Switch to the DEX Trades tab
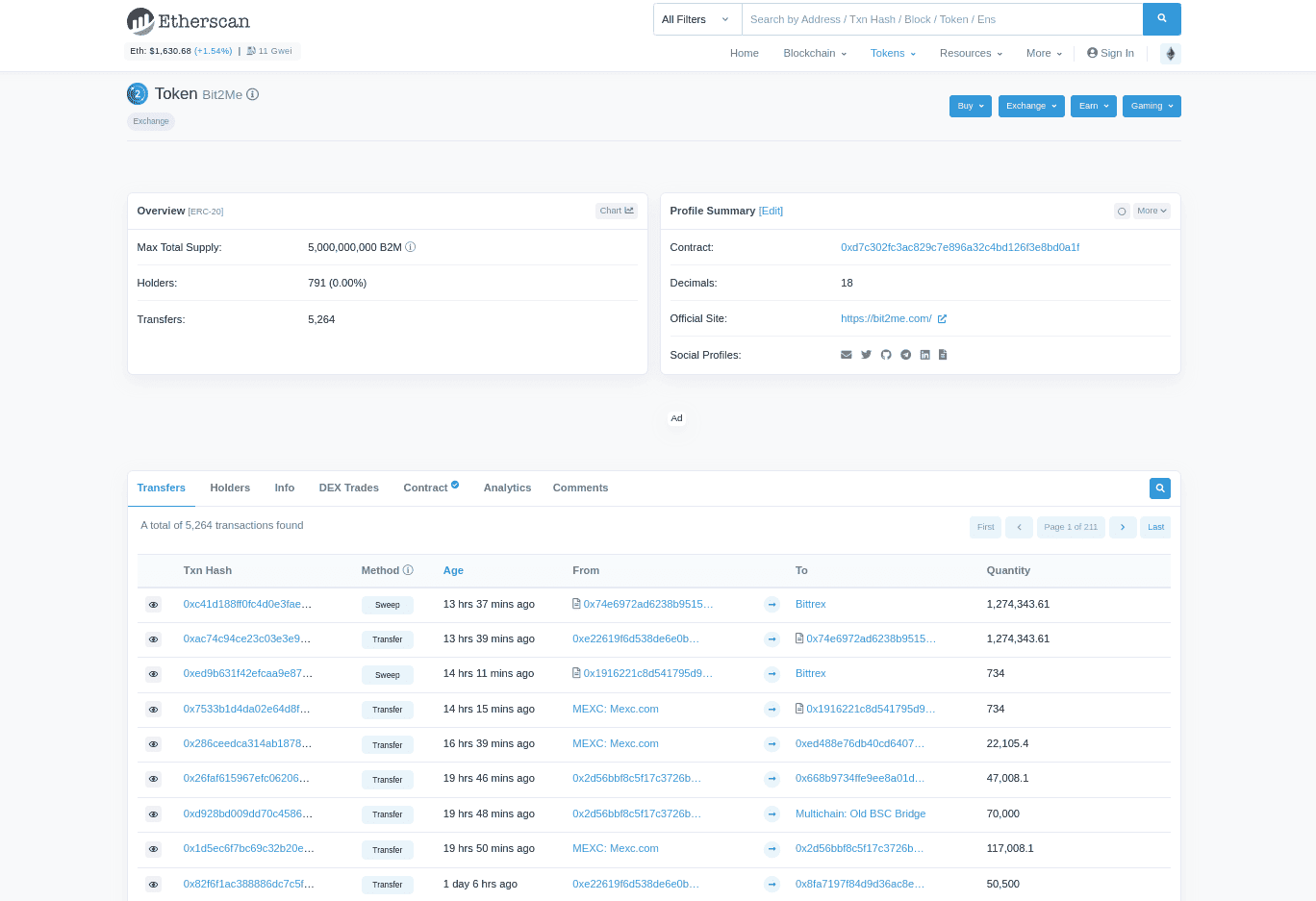Screen dimensions: 1316x901 pos(349,488)
